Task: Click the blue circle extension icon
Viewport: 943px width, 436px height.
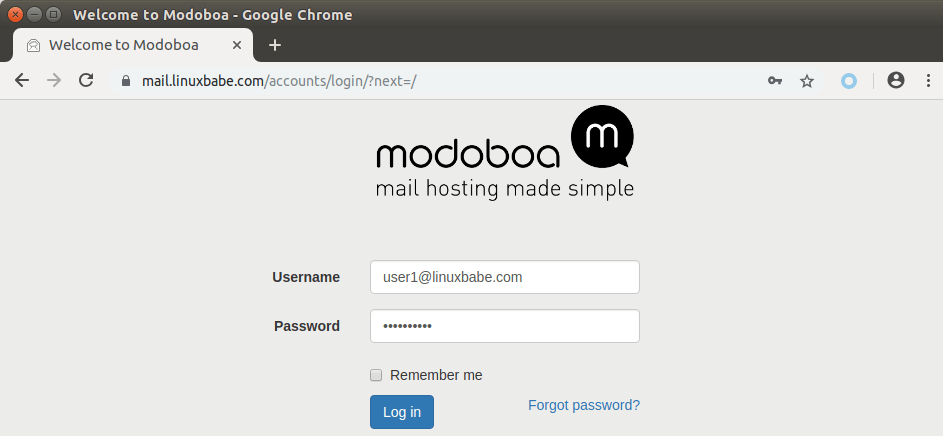Action: [x=849, y=81]
